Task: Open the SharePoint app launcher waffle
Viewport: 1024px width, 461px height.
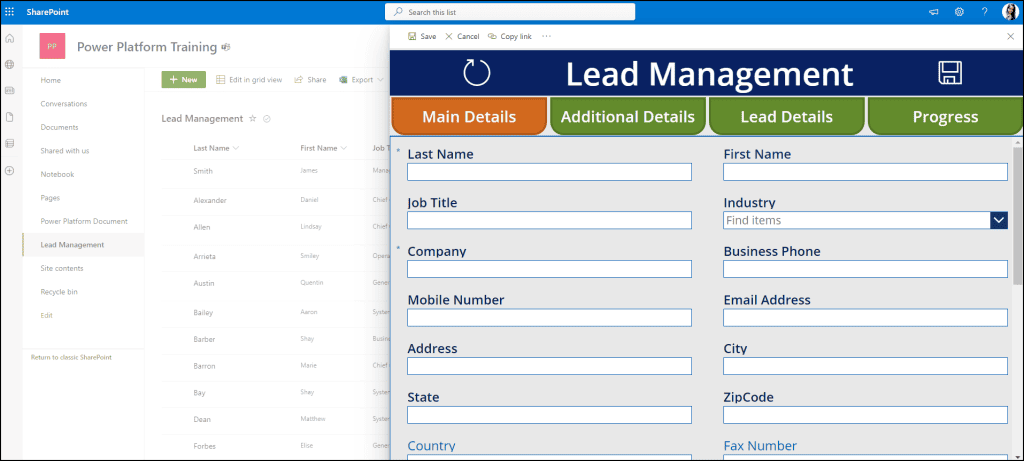Action: [10, 12]
